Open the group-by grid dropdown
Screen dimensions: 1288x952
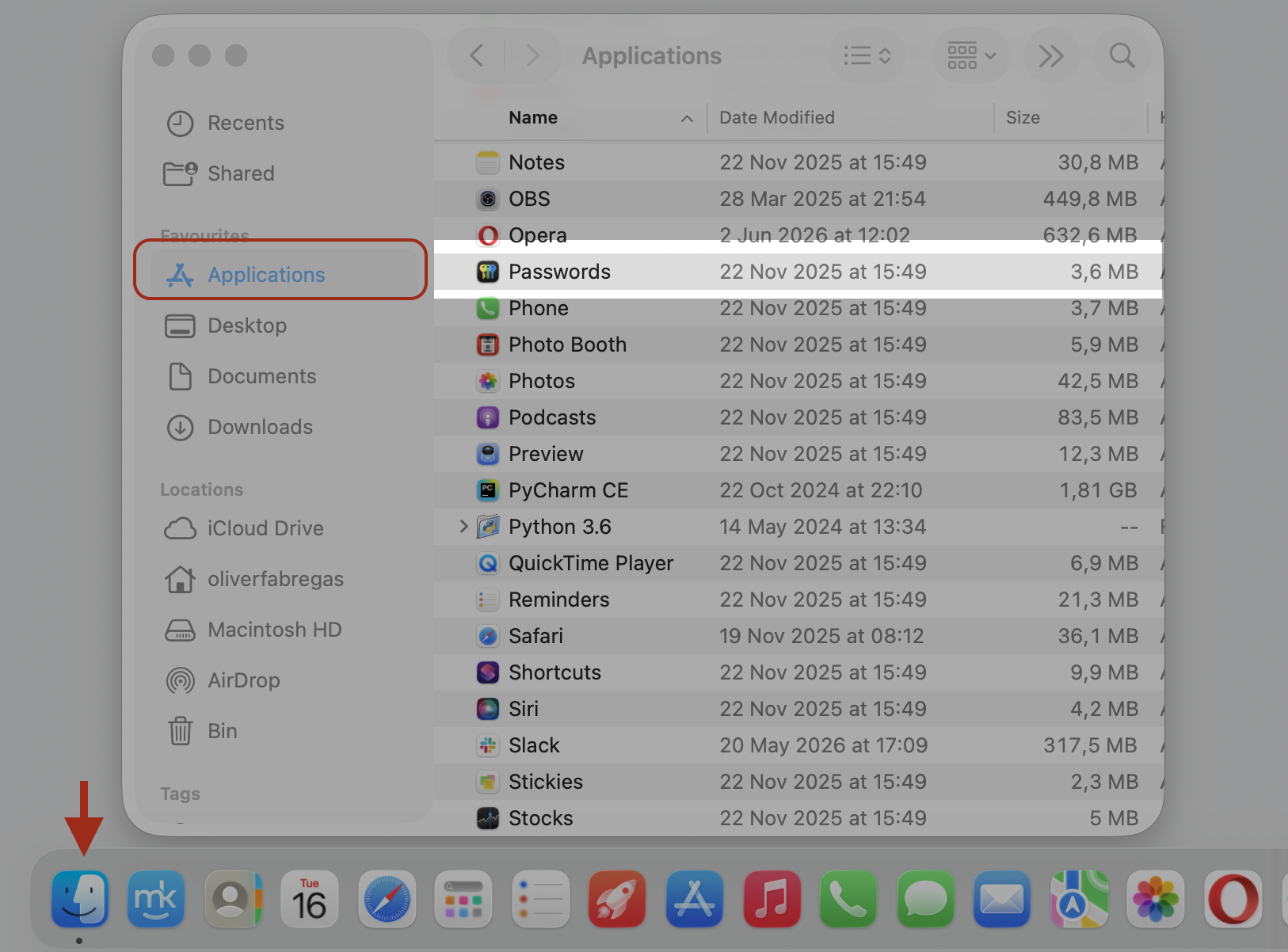(972, 55)
